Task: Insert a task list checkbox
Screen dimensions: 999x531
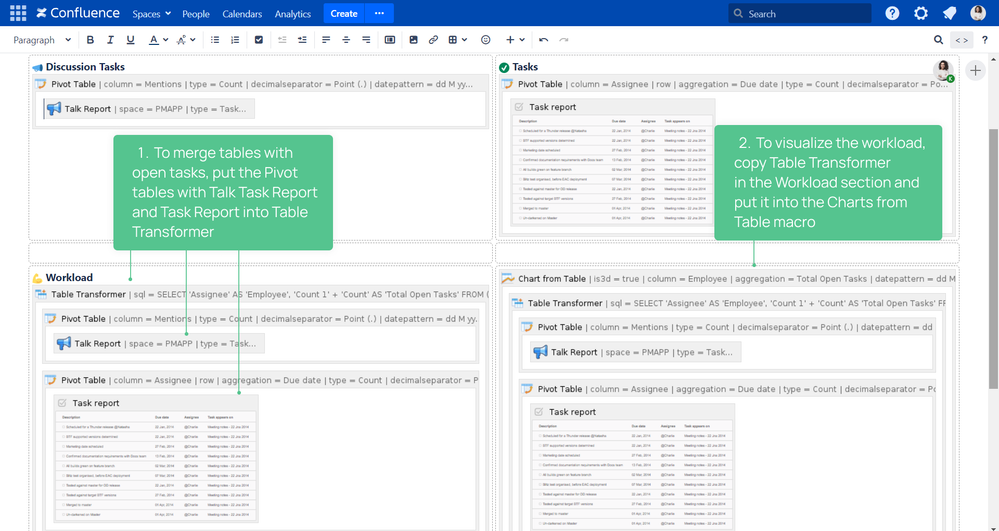Action: [x=259, y=40]
